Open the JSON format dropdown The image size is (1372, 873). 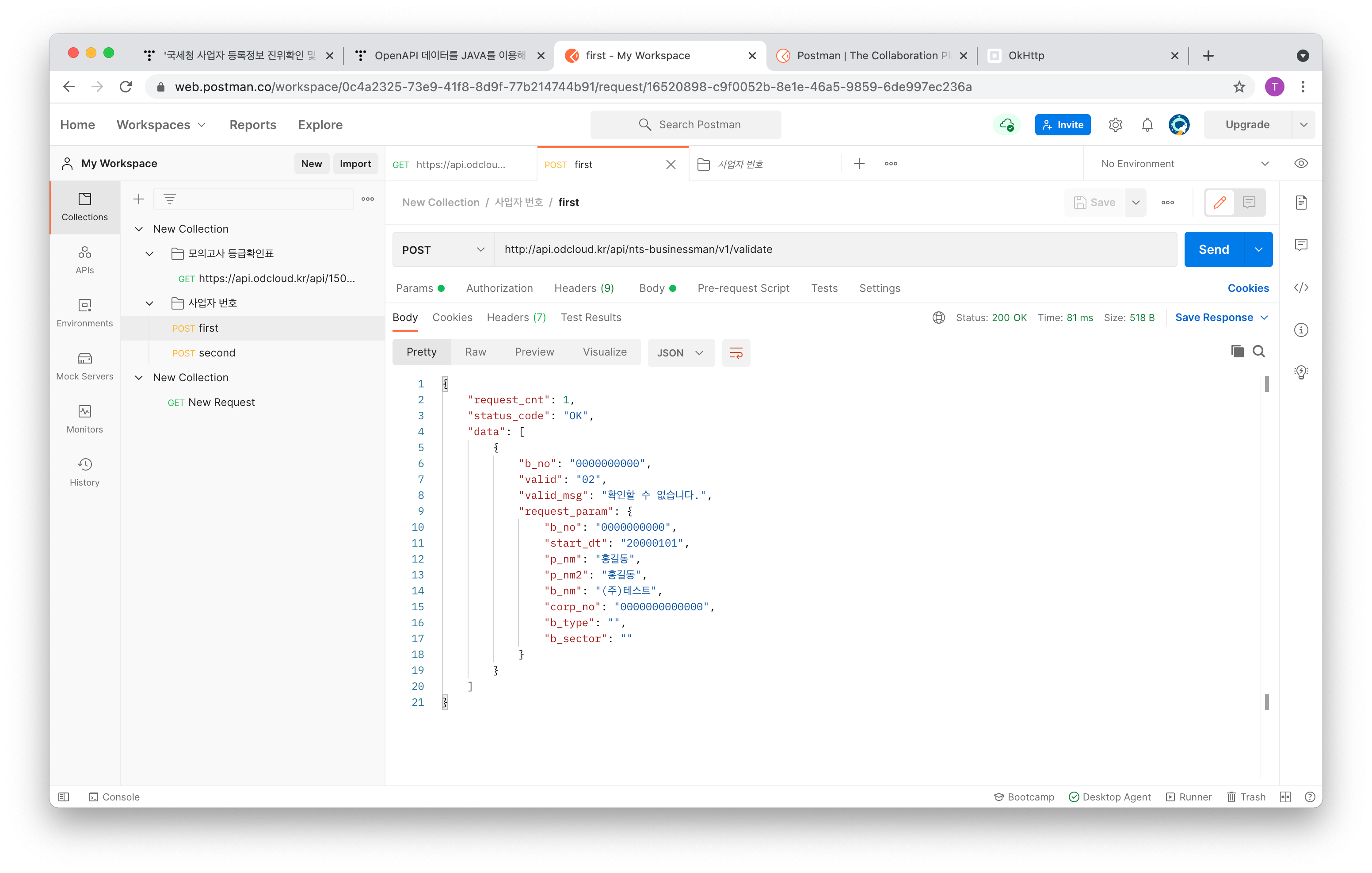coord(680,352)
